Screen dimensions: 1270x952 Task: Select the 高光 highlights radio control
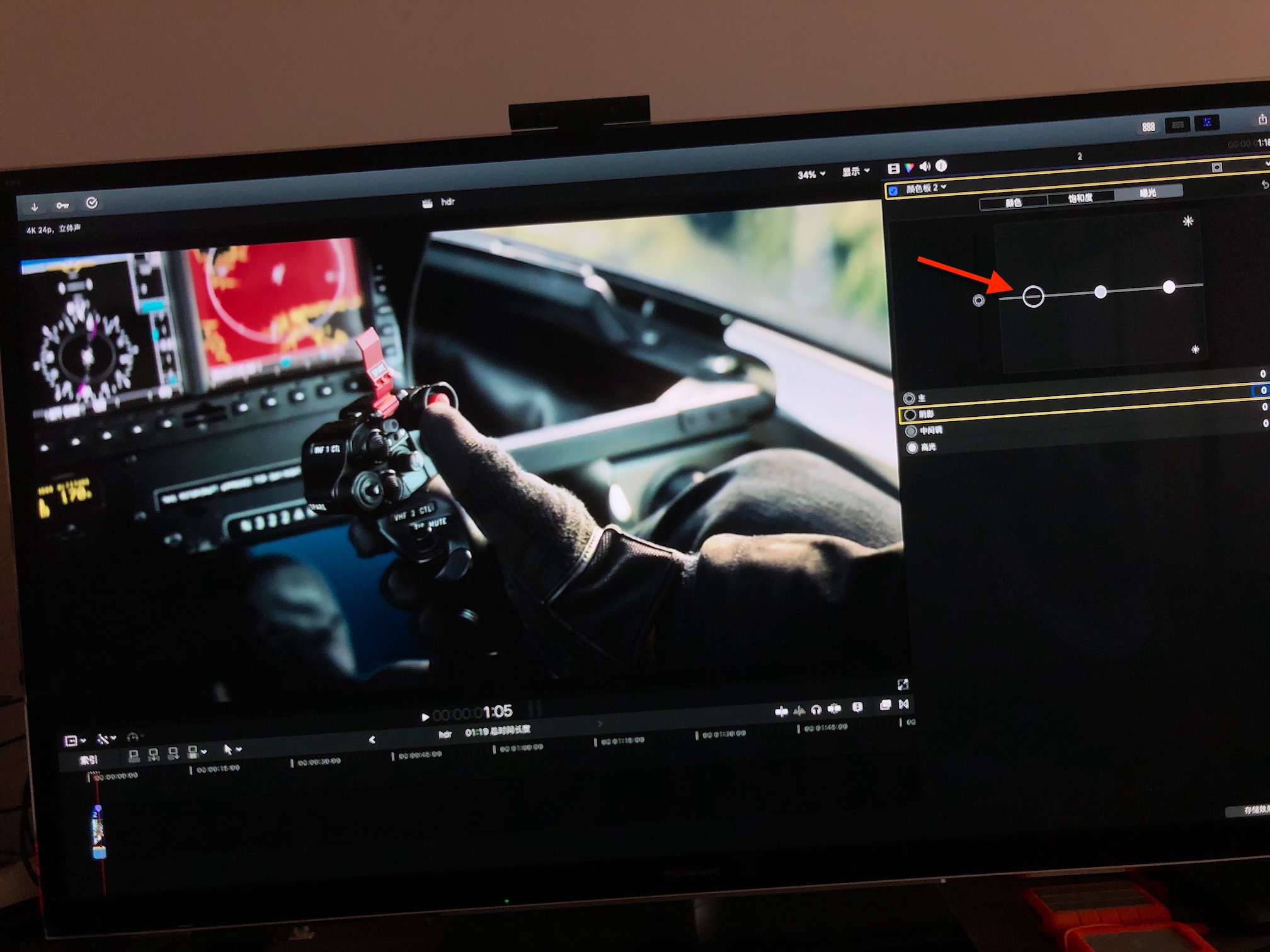[x=912, y=448]
